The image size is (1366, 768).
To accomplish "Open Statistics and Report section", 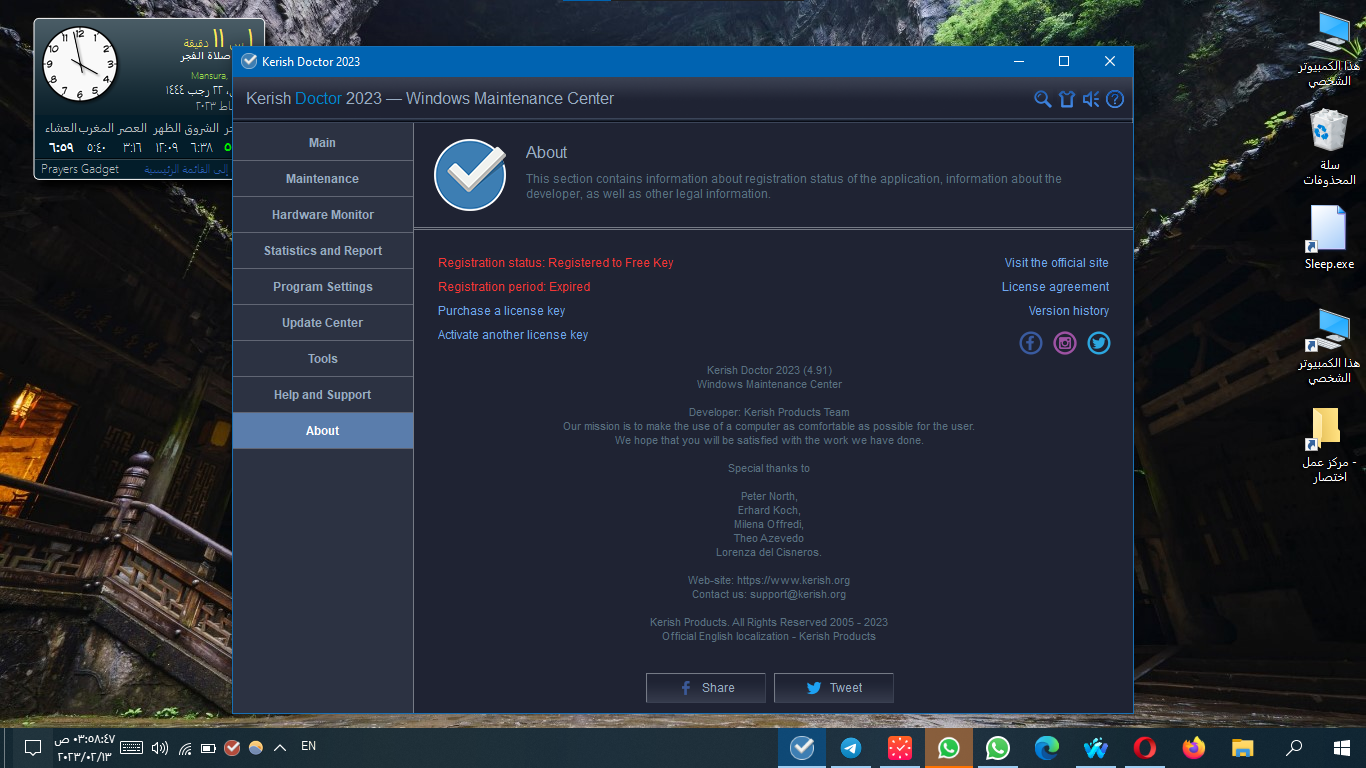I will click(322, 251).
